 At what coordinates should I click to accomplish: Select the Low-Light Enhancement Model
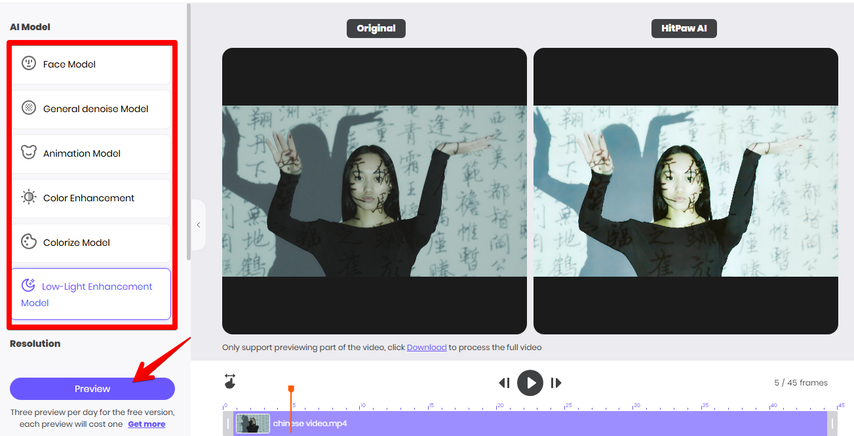(x=91, y=294)
